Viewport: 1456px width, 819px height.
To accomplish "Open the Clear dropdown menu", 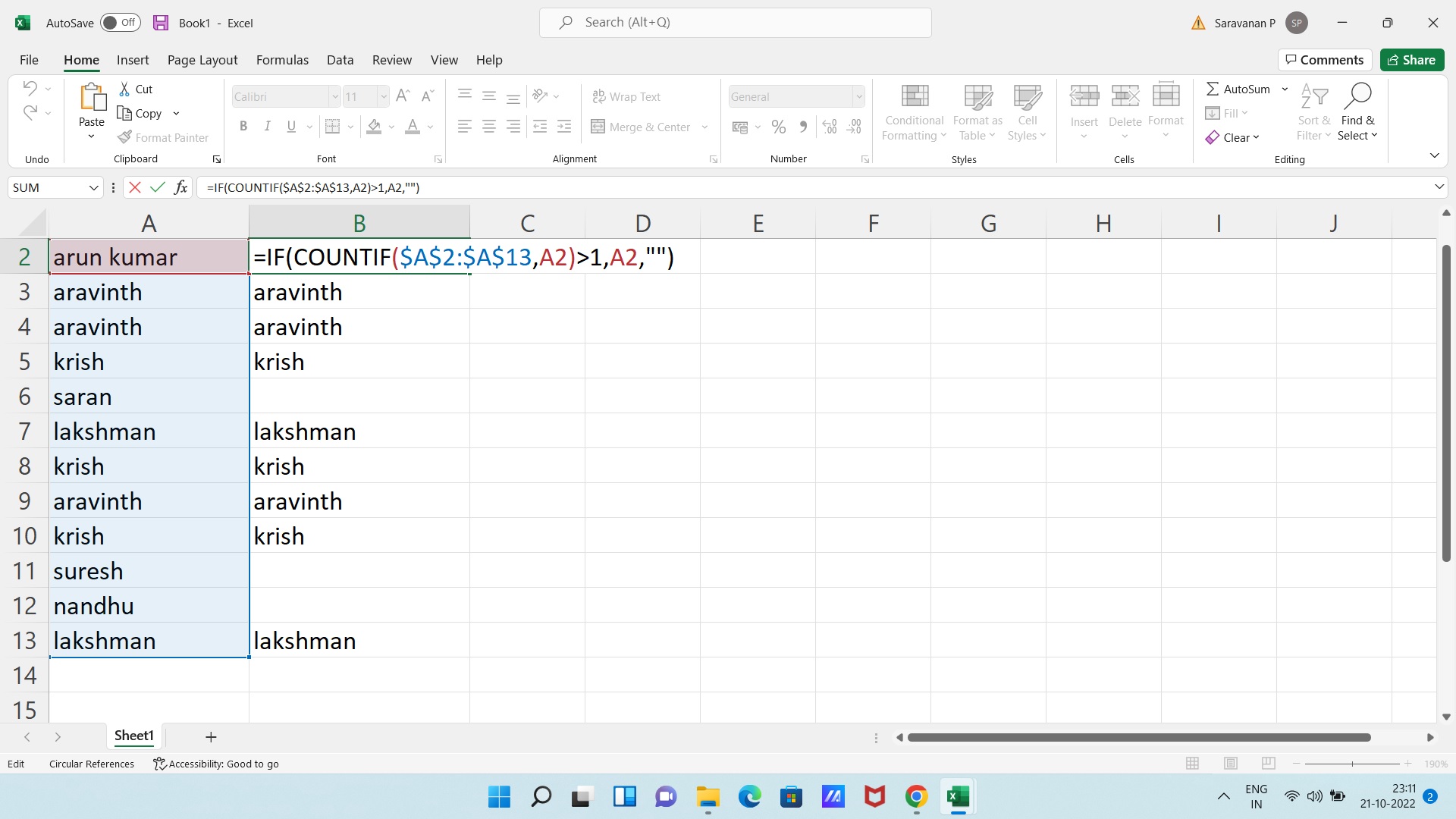I will pos(1241,138).
